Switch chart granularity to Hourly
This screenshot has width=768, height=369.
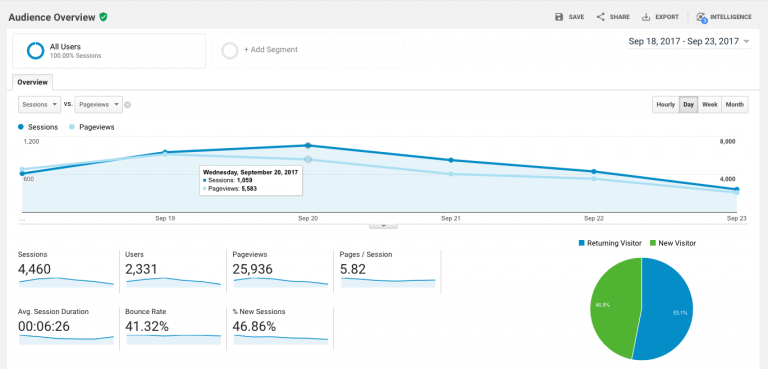point(666,104)
